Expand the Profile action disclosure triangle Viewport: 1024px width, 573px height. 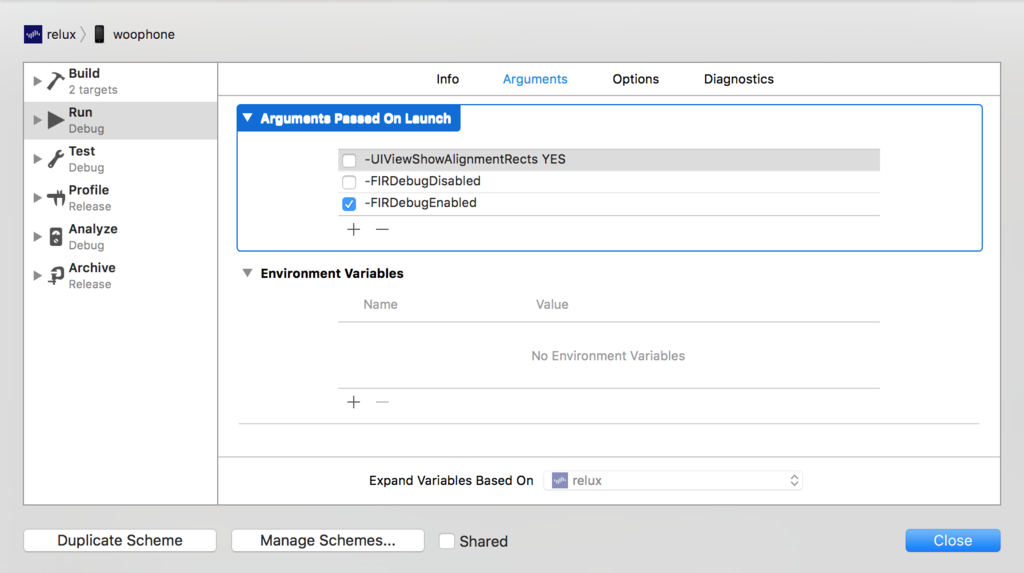(x=37, y=197)
